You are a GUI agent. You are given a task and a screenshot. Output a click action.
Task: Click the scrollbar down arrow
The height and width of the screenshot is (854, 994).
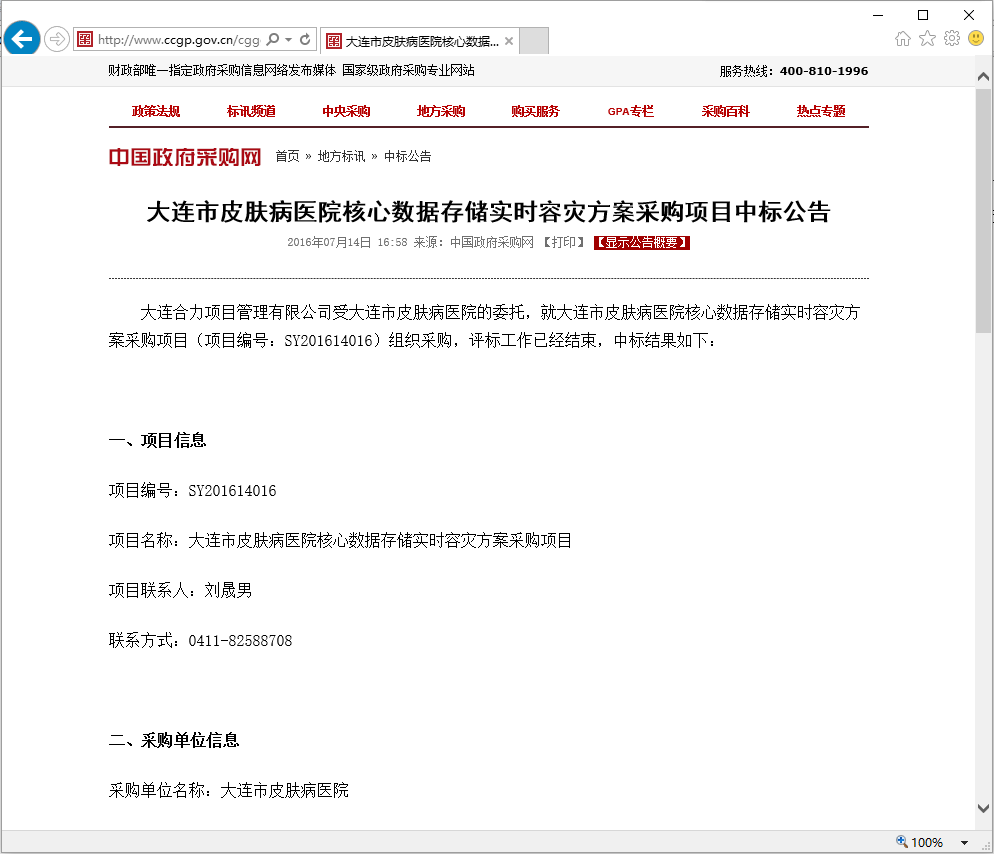click(x=983, y=808)
